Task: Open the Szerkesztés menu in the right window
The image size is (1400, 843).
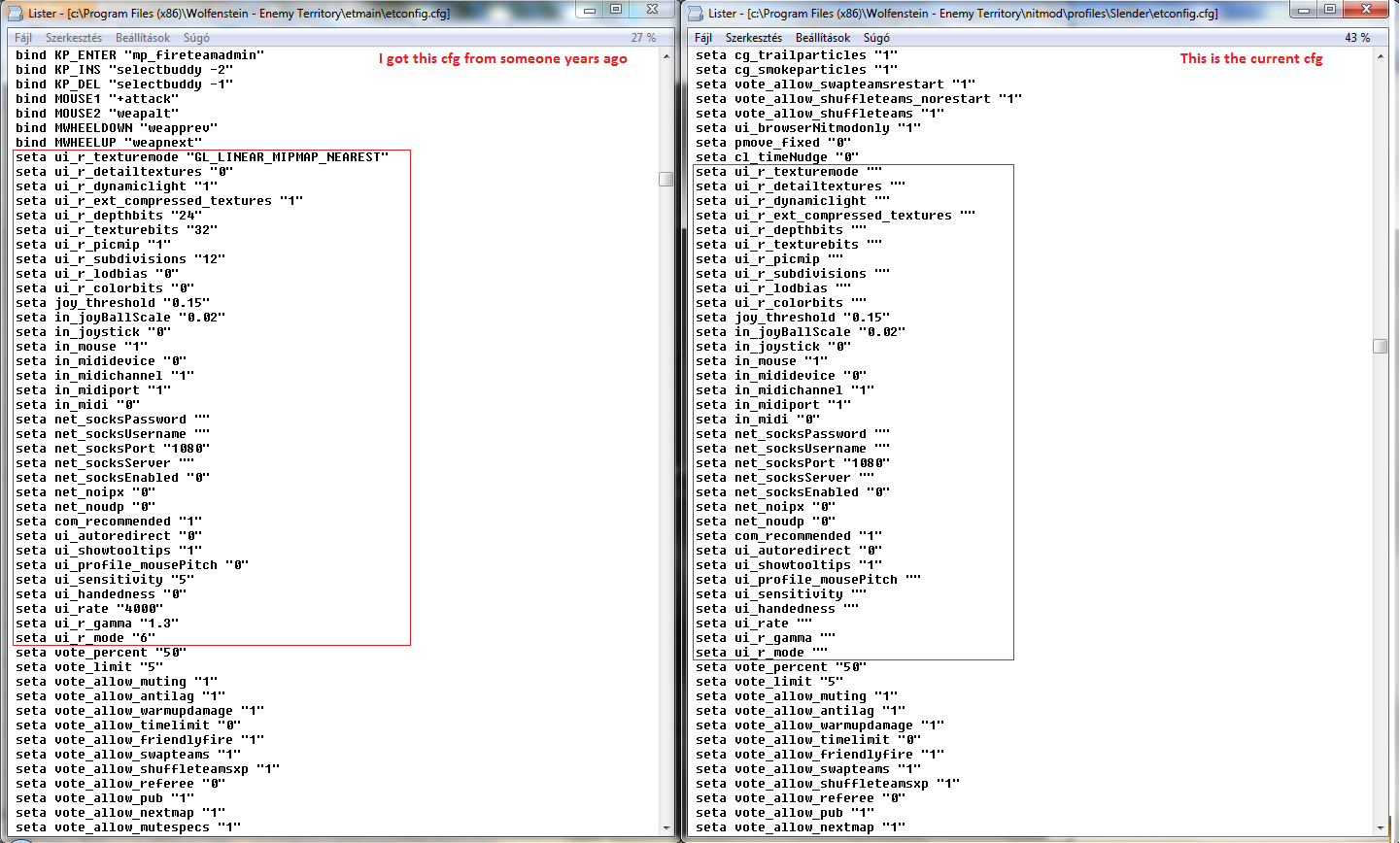Action: coord(754,38)
